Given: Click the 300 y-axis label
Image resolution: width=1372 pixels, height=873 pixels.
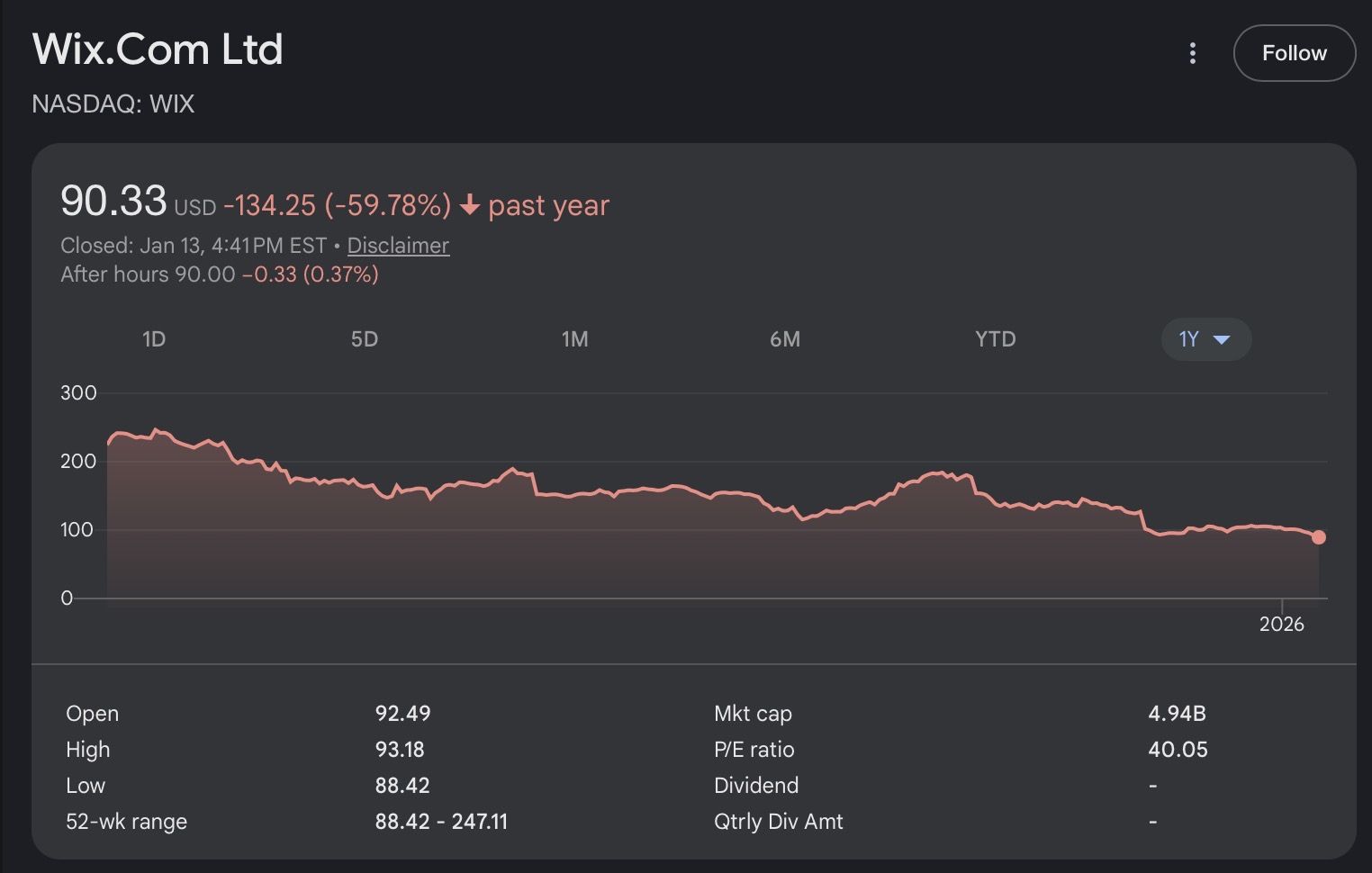Looking at the screenshot, I should [78, 392].
